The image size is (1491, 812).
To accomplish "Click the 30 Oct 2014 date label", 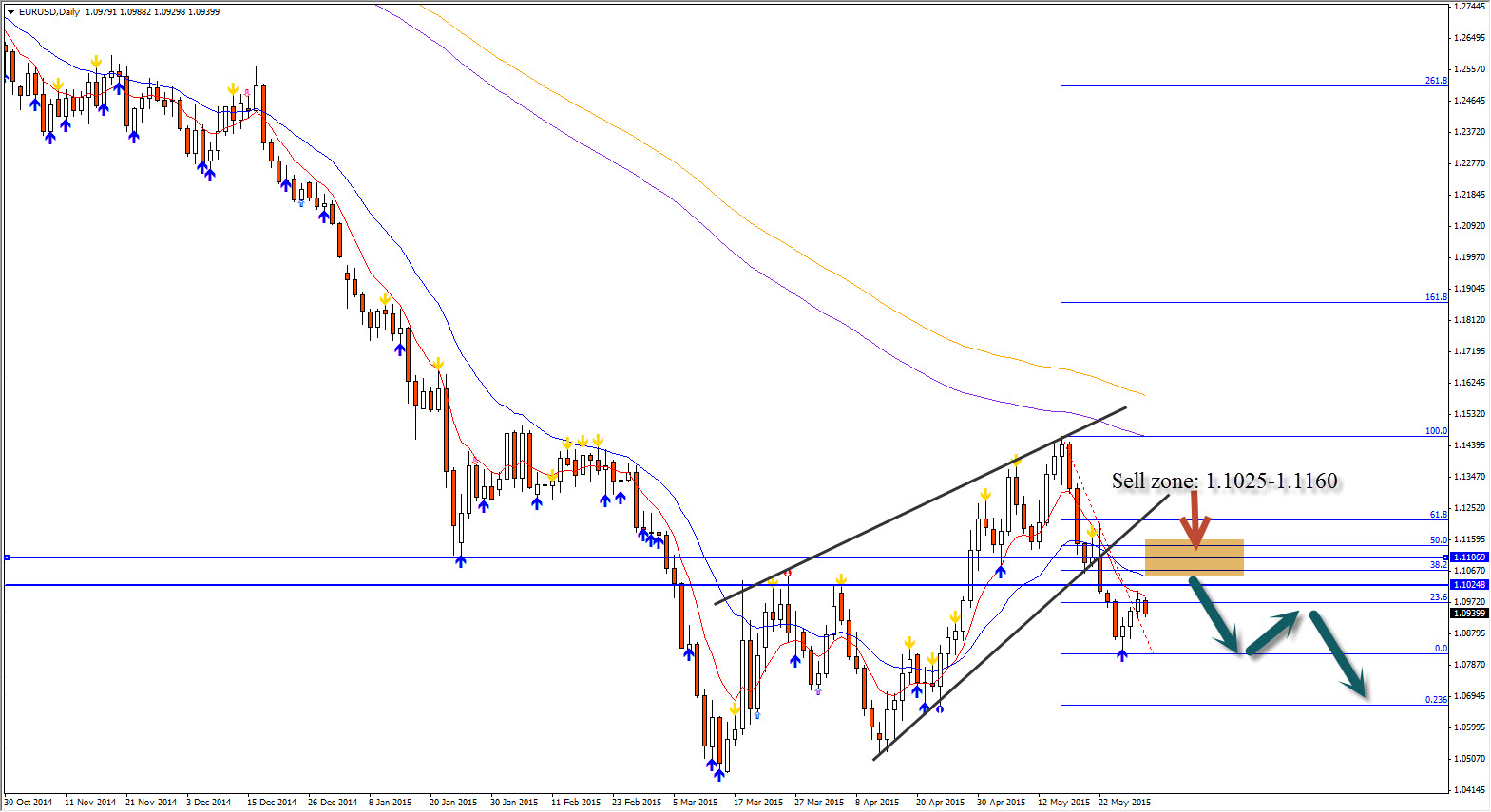I will [29, 803].
